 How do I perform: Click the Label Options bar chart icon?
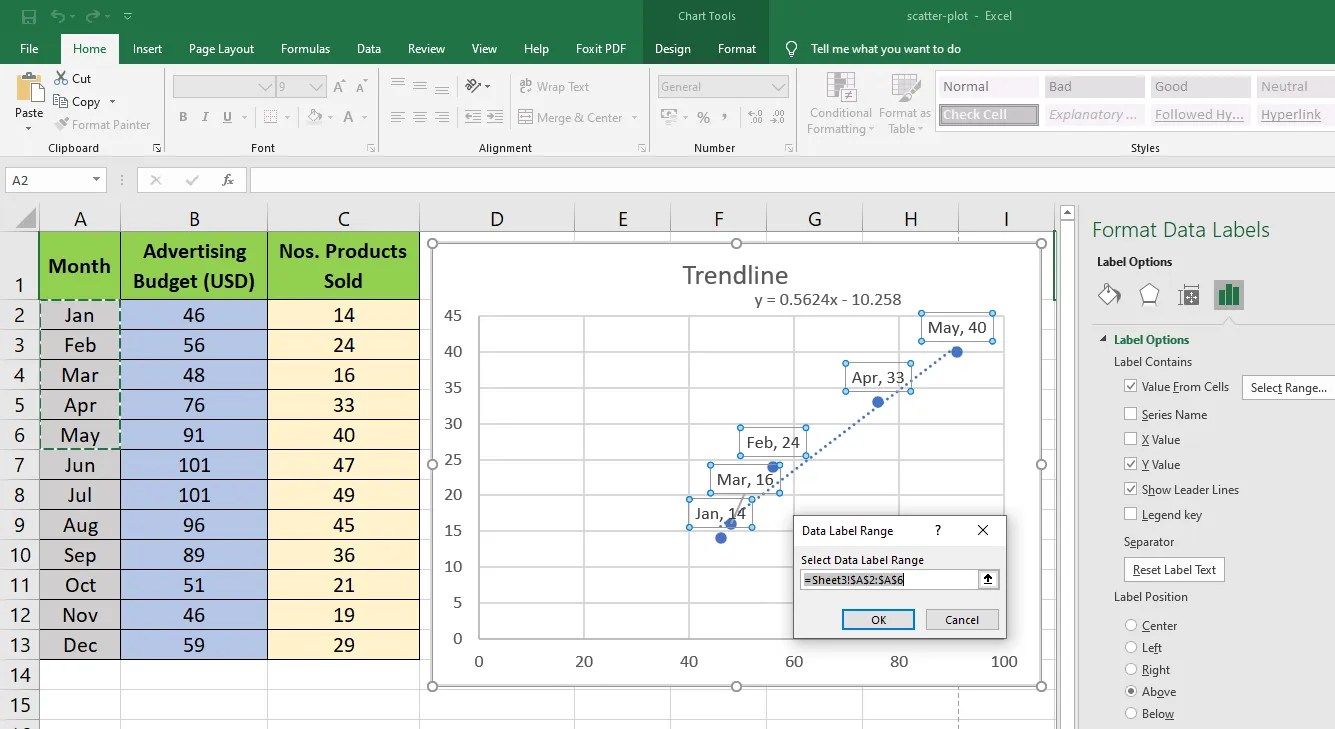click(x=1228, y=295)
